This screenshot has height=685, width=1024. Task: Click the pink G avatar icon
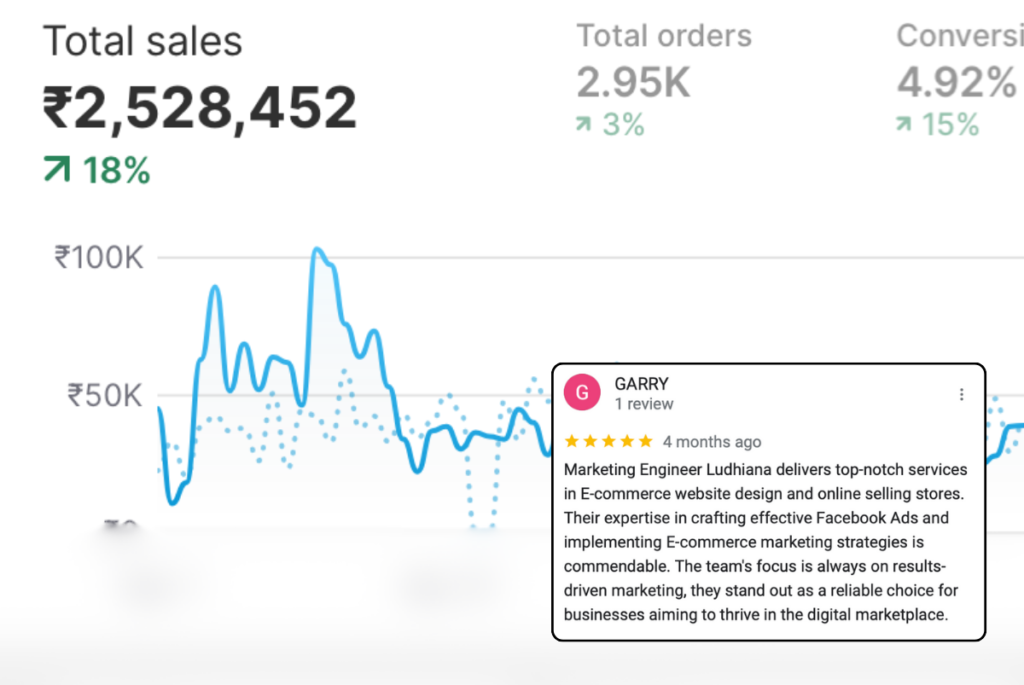(582, 393)
